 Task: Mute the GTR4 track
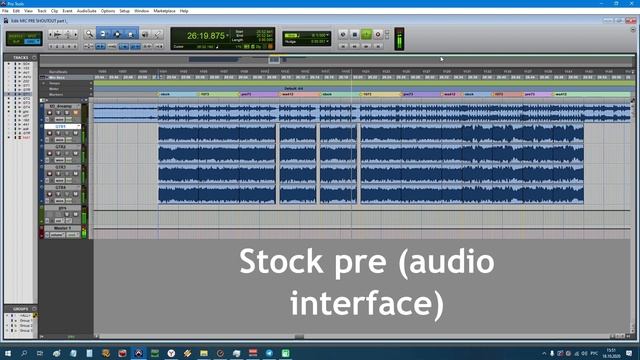coord(76,194)
